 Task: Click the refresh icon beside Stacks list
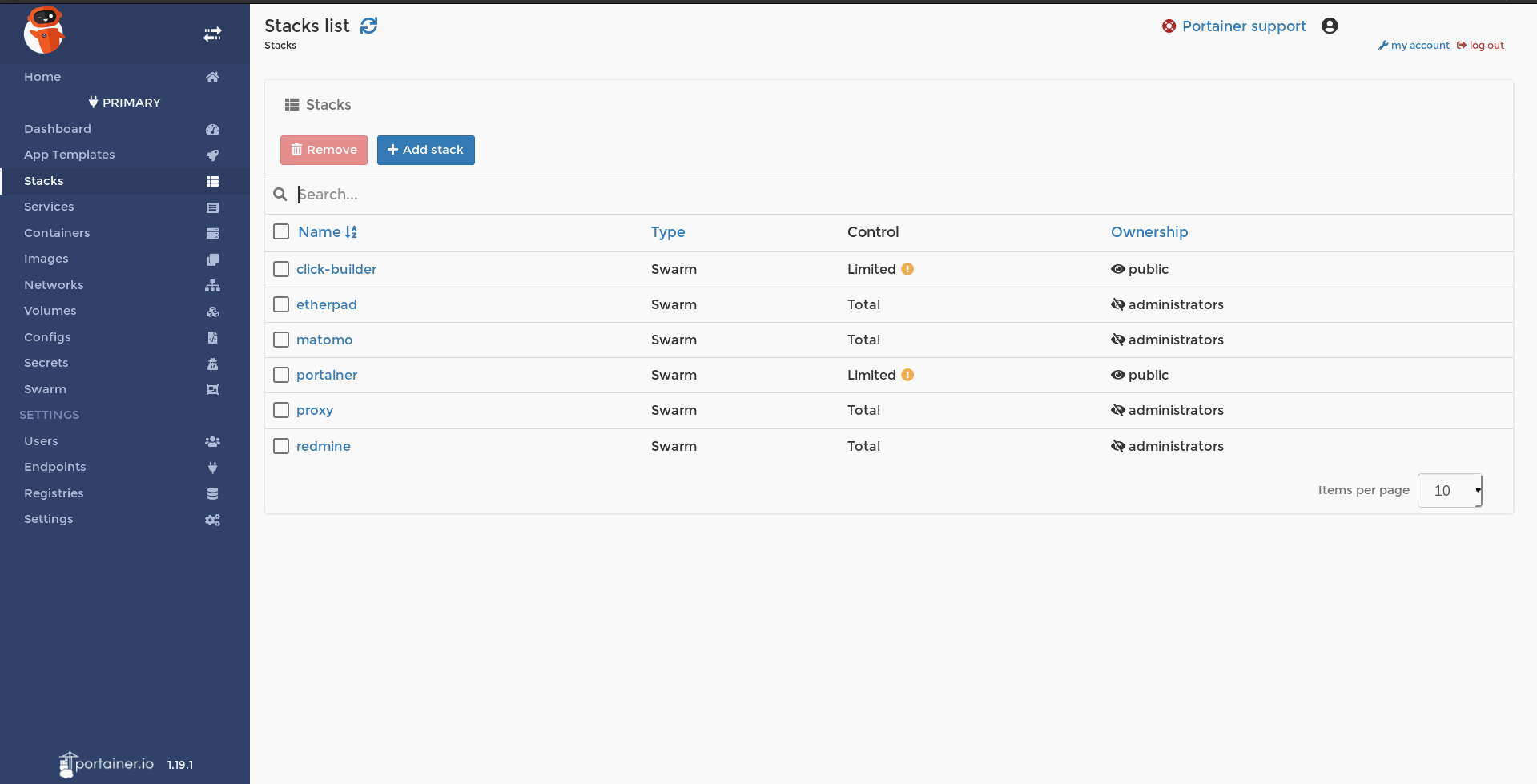(368, 26)
